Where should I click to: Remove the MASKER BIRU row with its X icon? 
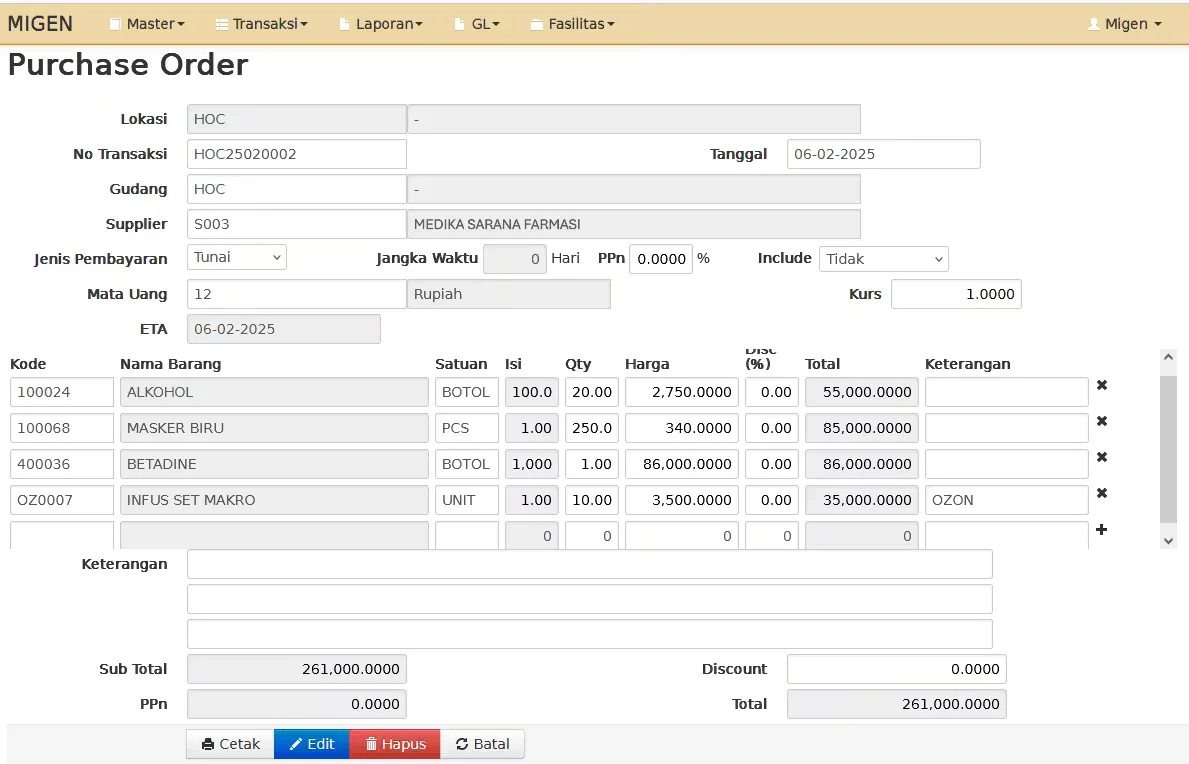click(1102, 421)
